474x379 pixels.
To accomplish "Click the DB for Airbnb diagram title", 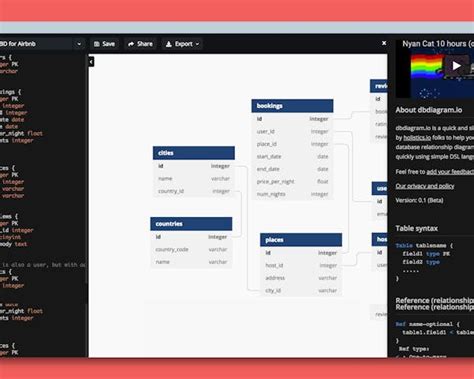I will [x=18, y=44].
